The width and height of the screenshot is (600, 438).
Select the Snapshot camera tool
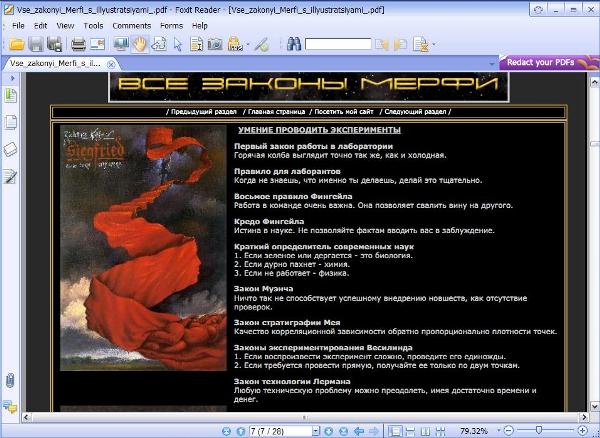click(215, 44)
